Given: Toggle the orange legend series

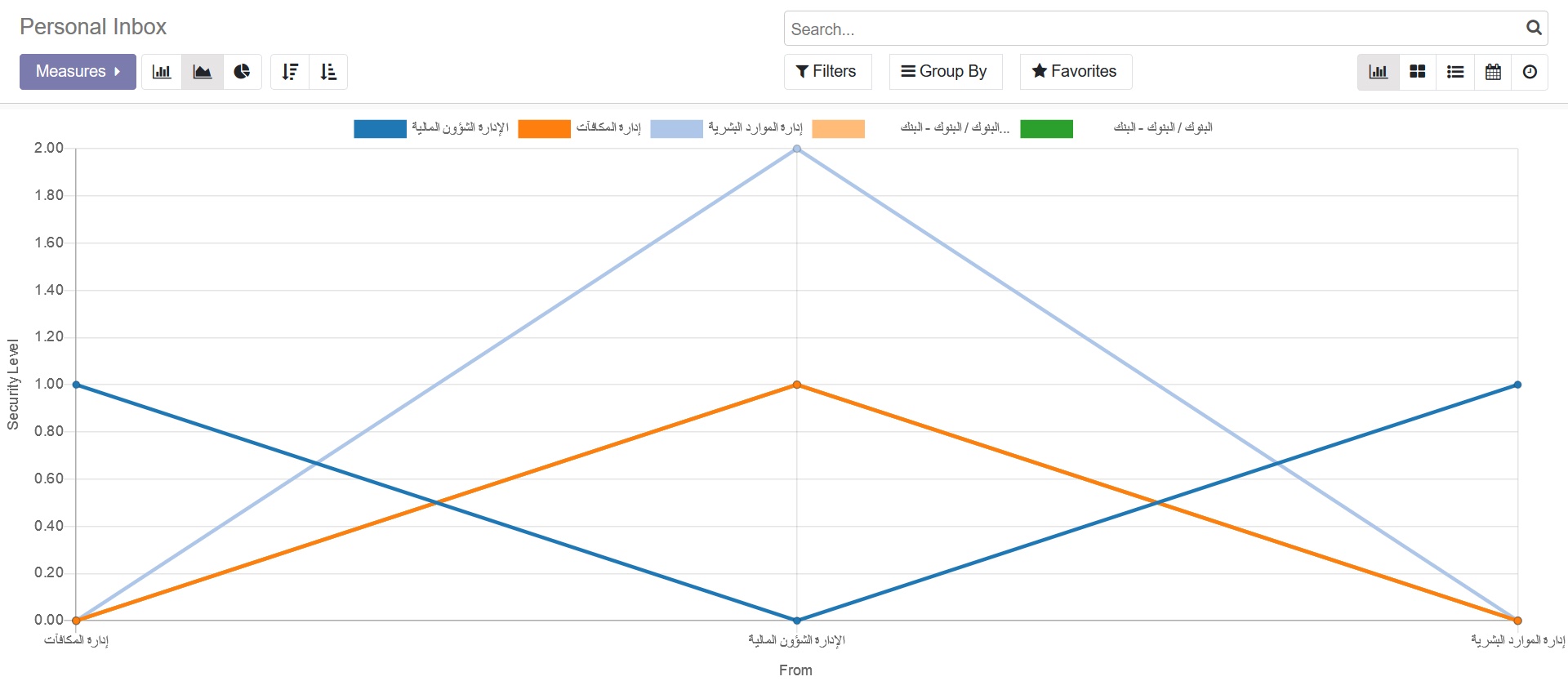Looking at the screenshot, I should tap(544, 129).
